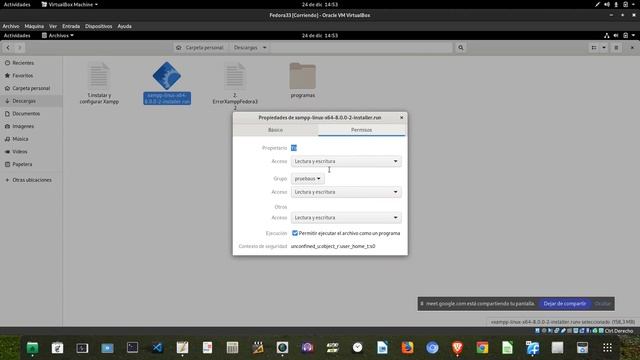Expand view options arrow in Archivos toolbar
Viewport: 640px width, 360px height.
(604, 48)
